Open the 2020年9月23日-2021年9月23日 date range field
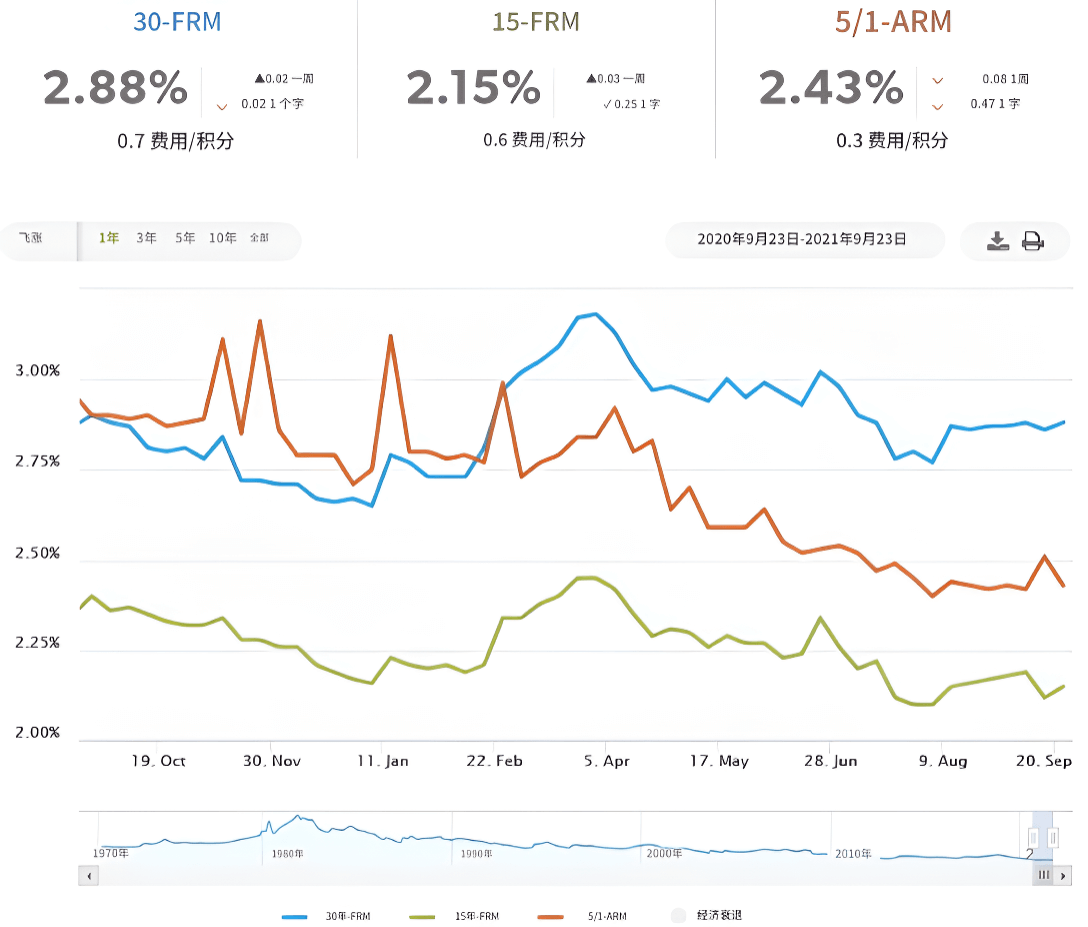 tap(805, 239)
